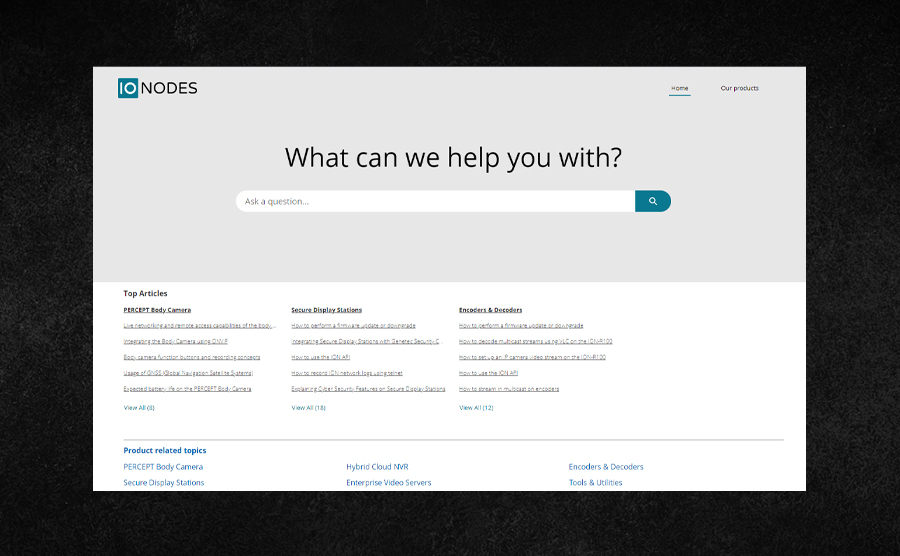The width and height of the screenshot is (900, 556).
Task: Go to the Enterprise Video Servers topic
Action: click(x=388, y=483)
